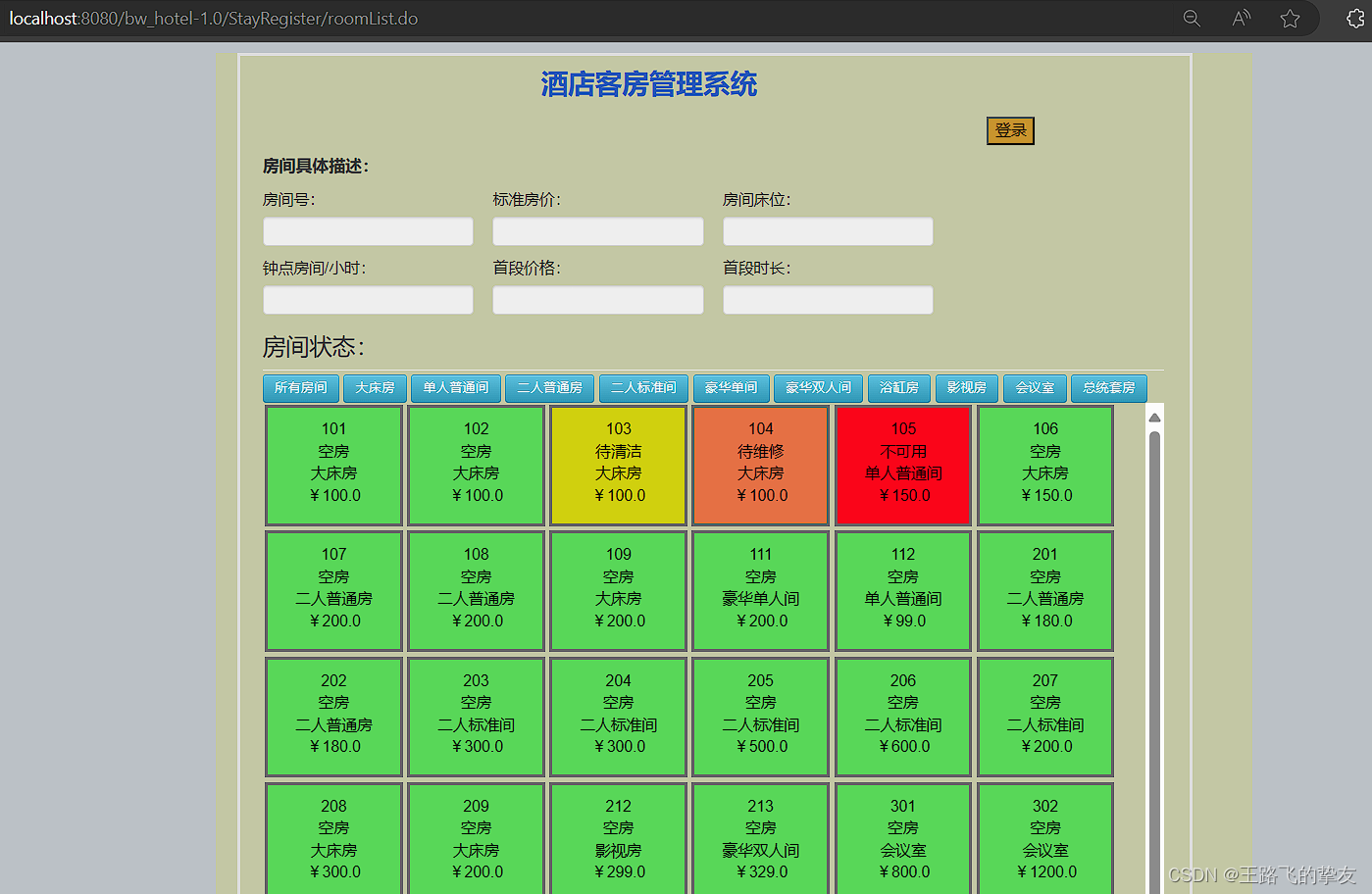1372x894 pixels.
Task: Select the 浴缸房 room category filter
Action: pyautogui.click(x=898, y=388)
